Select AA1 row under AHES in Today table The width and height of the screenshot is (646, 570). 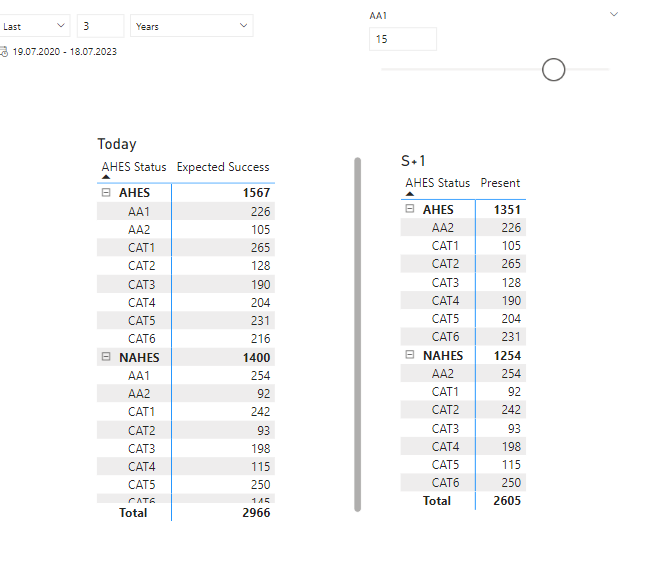tap(186, 211)
